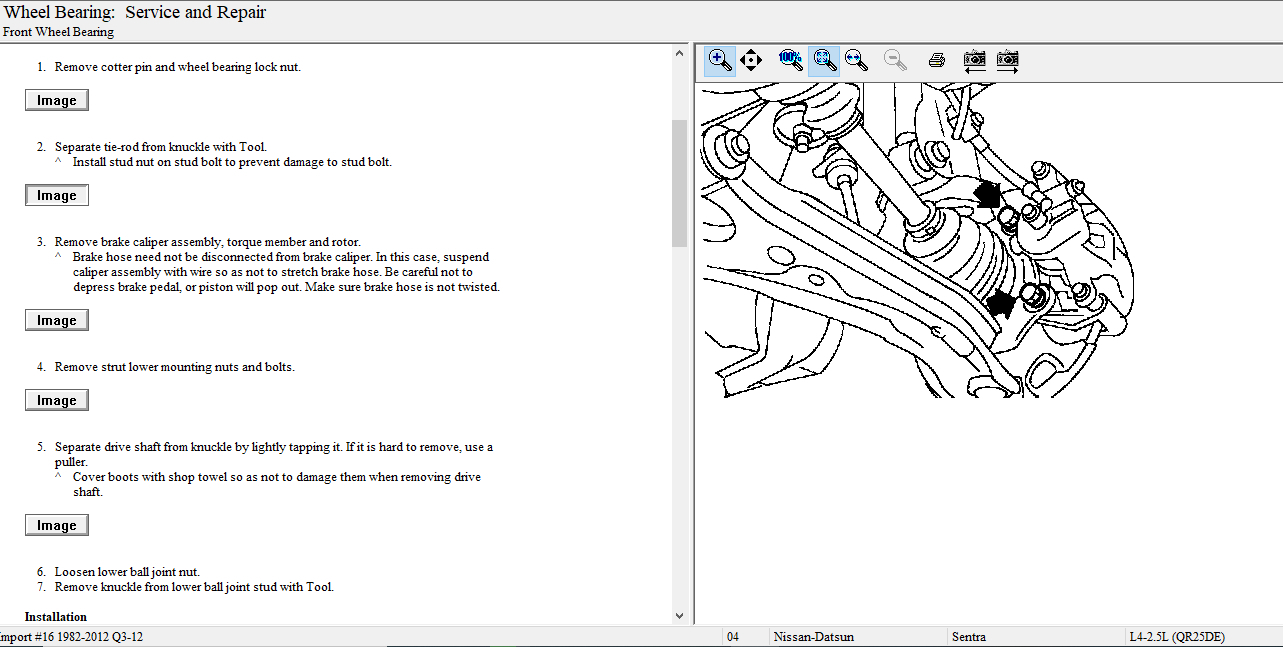Screen dimensions: 1283x647
Task: Open Image for tie-rod separation step
Action: point(57,195)
